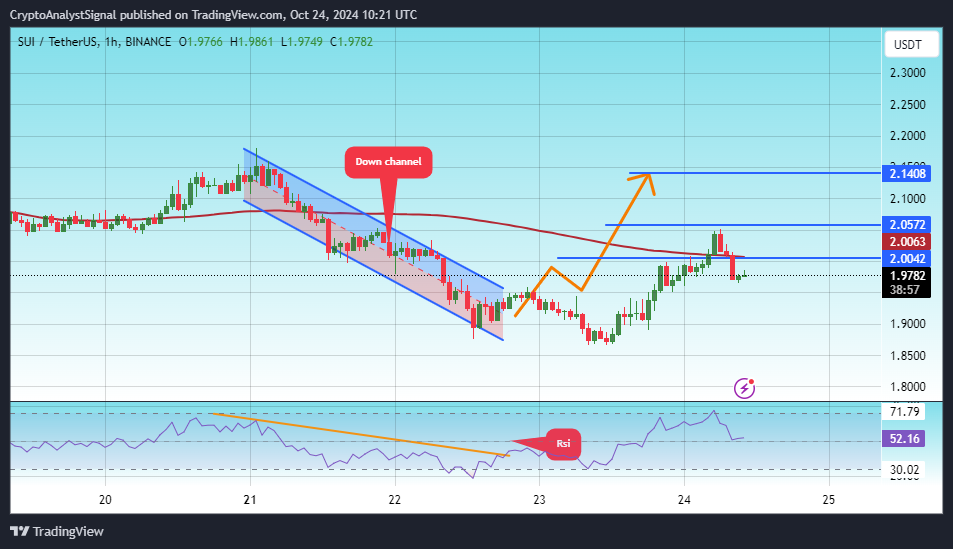The height and width of the screenshot is (549, 953).
Task: Click the 2.2000 price scale label
Action: (x=907, y=136)
